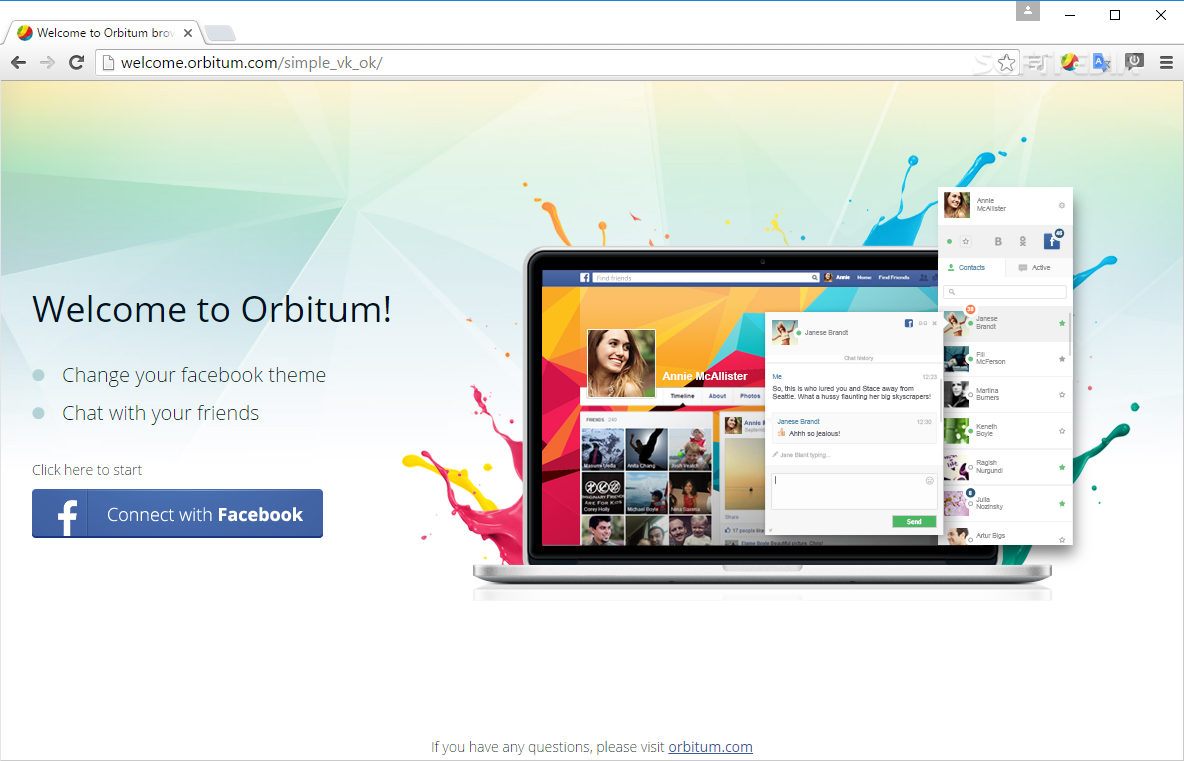This screenshot has height=761, width=1184.
Task: Follow the orbitum.com link
Action: coord(711,747)
